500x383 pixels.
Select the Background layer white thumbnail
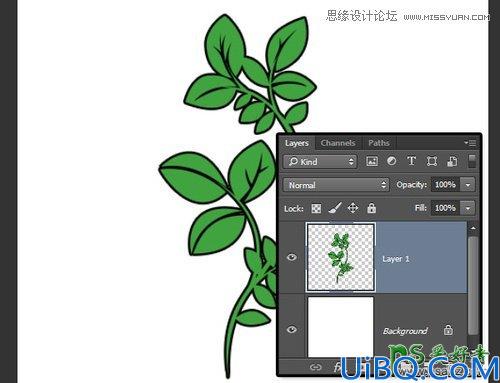tap(341, 327)
